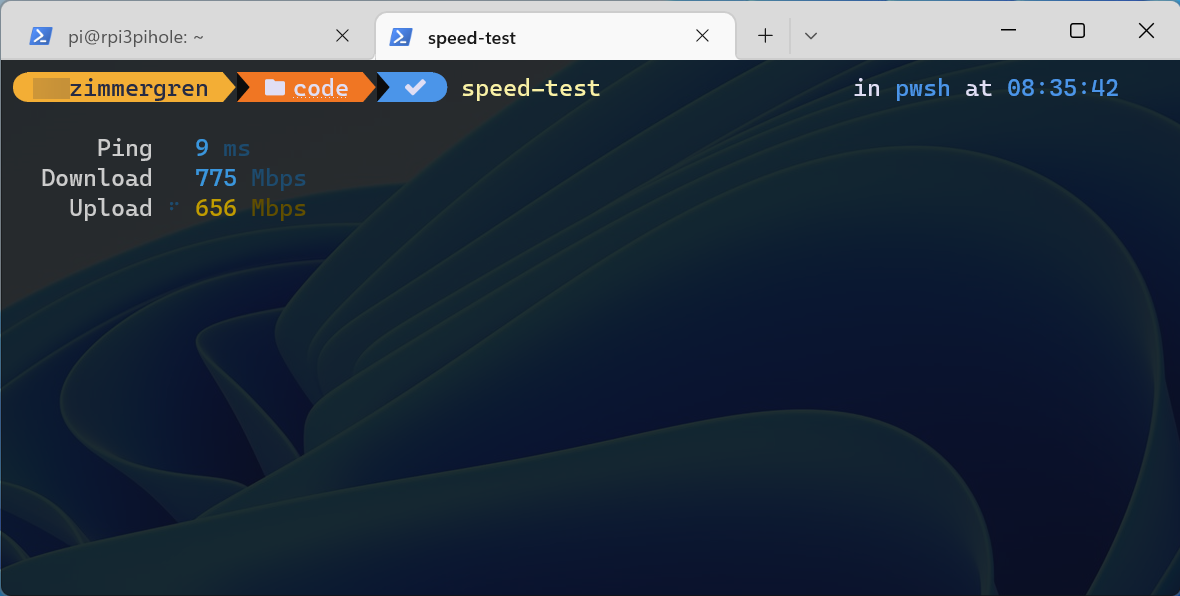Open a new tab with the plus button
This screenshot has height=596, width=1180.
765,36
